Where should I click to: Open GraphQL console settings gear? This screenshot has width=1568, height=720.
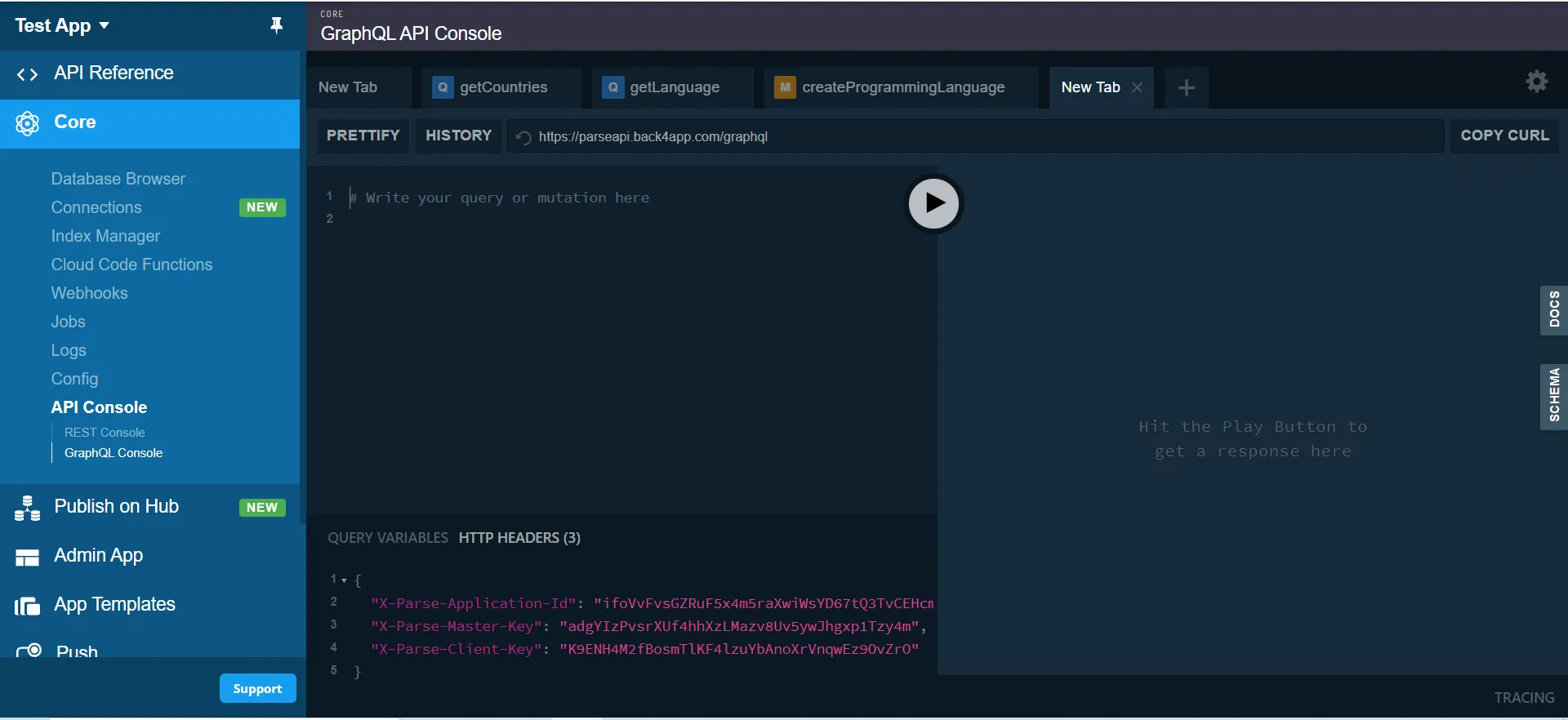coord(1536,81)
